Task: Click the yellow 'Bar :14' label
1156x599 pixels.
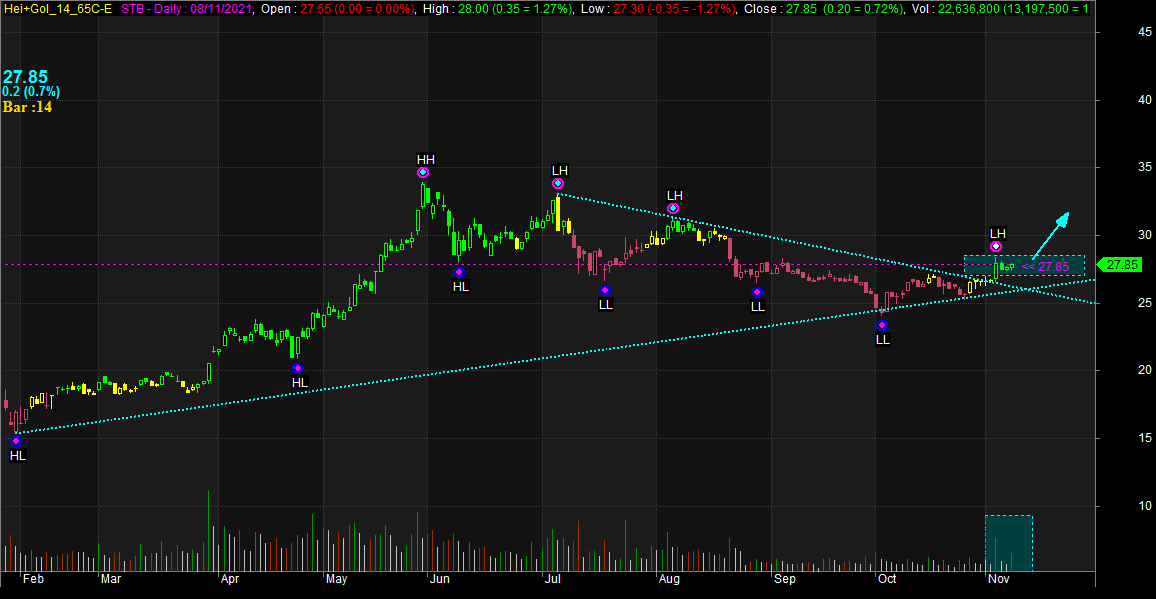Action: tap(27, 107)
